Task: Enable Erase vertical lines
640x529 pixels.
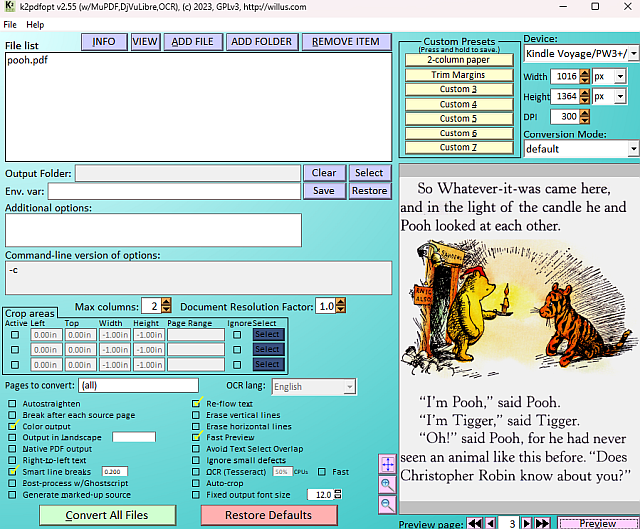Action: [x=196, y=415]
